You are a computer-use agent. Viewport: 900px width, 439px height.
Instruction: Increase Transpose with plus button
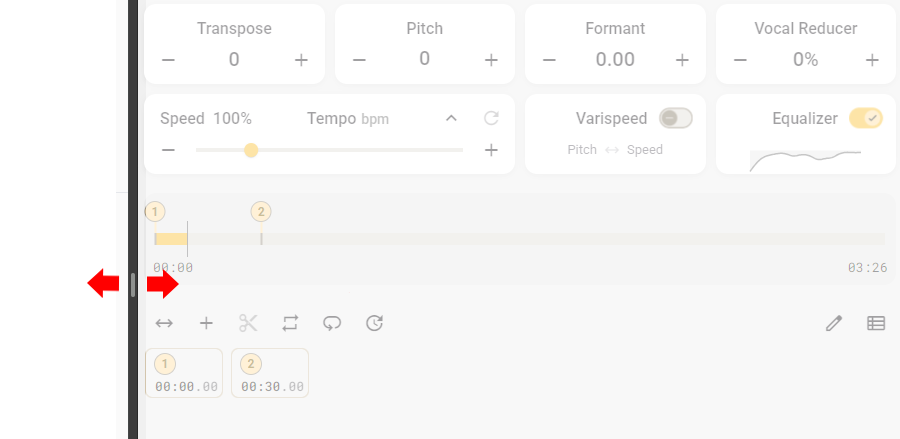[x=301, y=60]
